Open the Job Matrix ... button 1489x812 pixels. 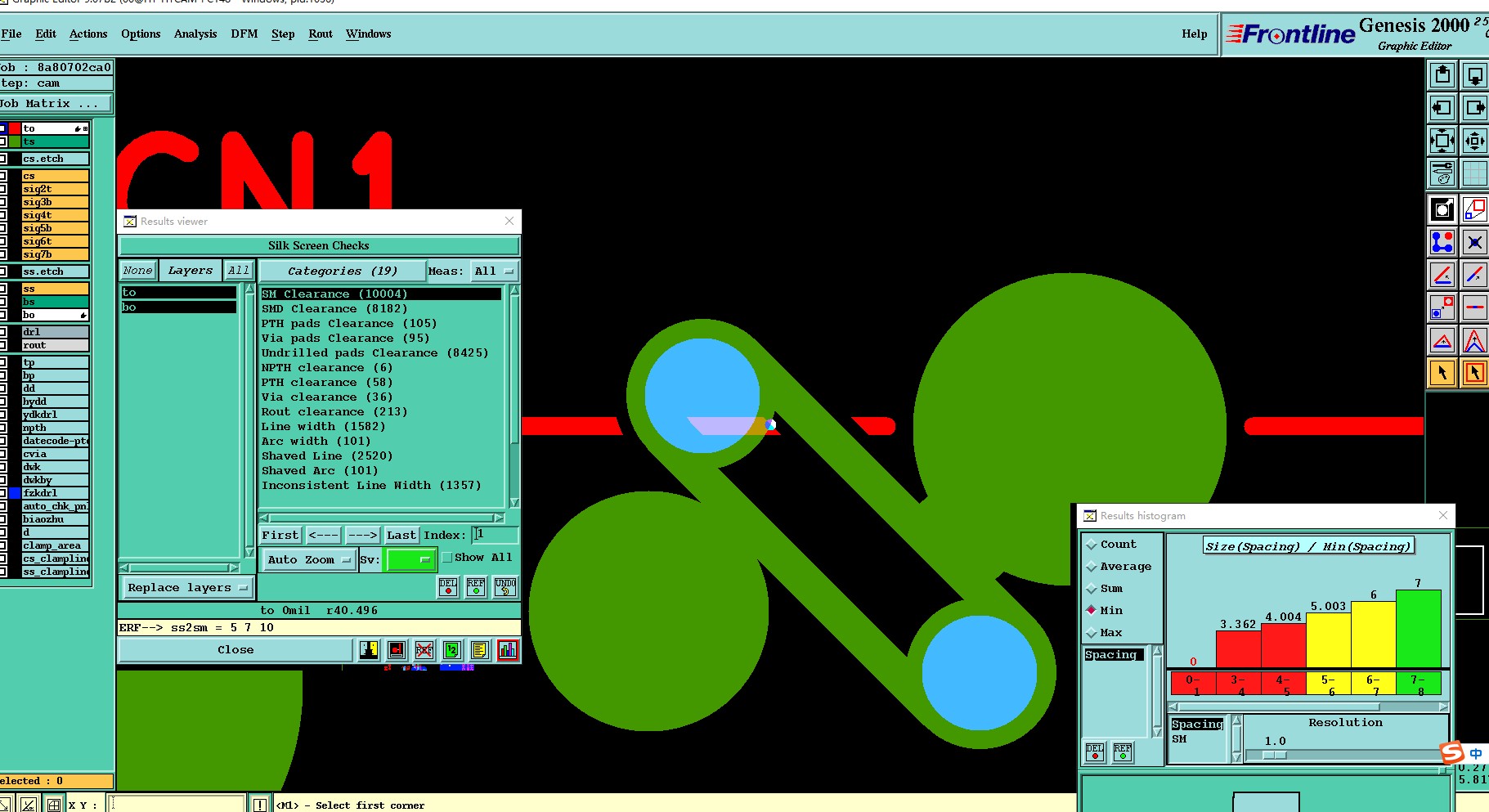pos(56,104)
